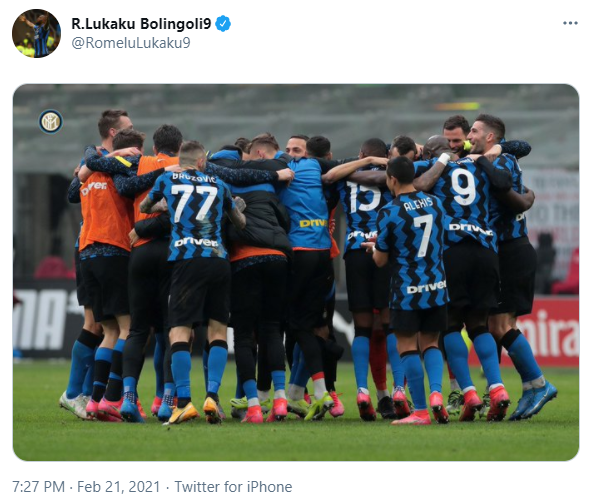Screen dimensions: 590x504
Task: Click the Feb 21, 2021 date
Action: click(119, 487)
